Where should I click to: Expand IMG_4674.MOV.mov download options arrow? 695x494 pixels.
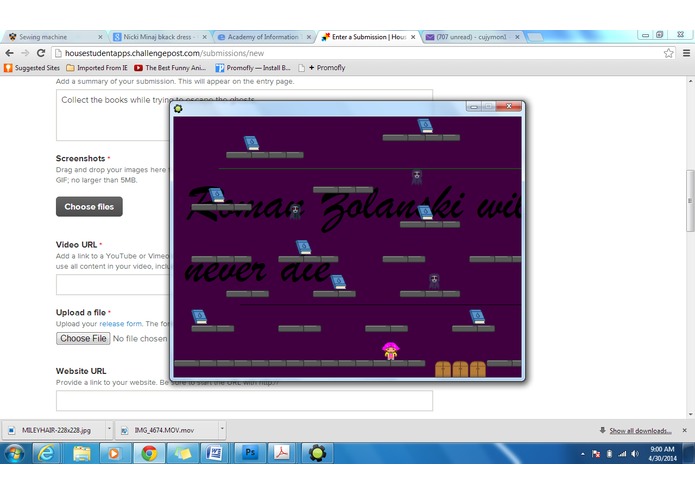click(222, 429)
